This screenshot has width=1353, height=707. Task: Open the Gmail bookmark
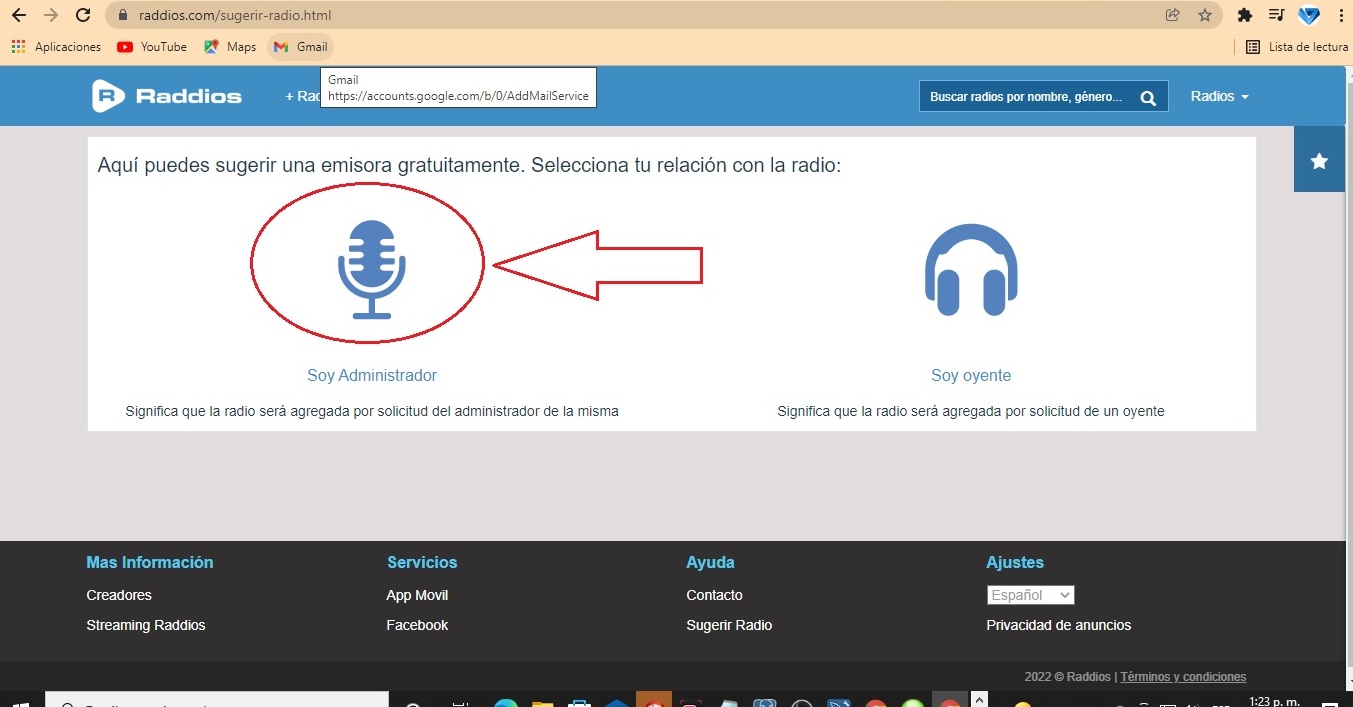coord(301,47)
